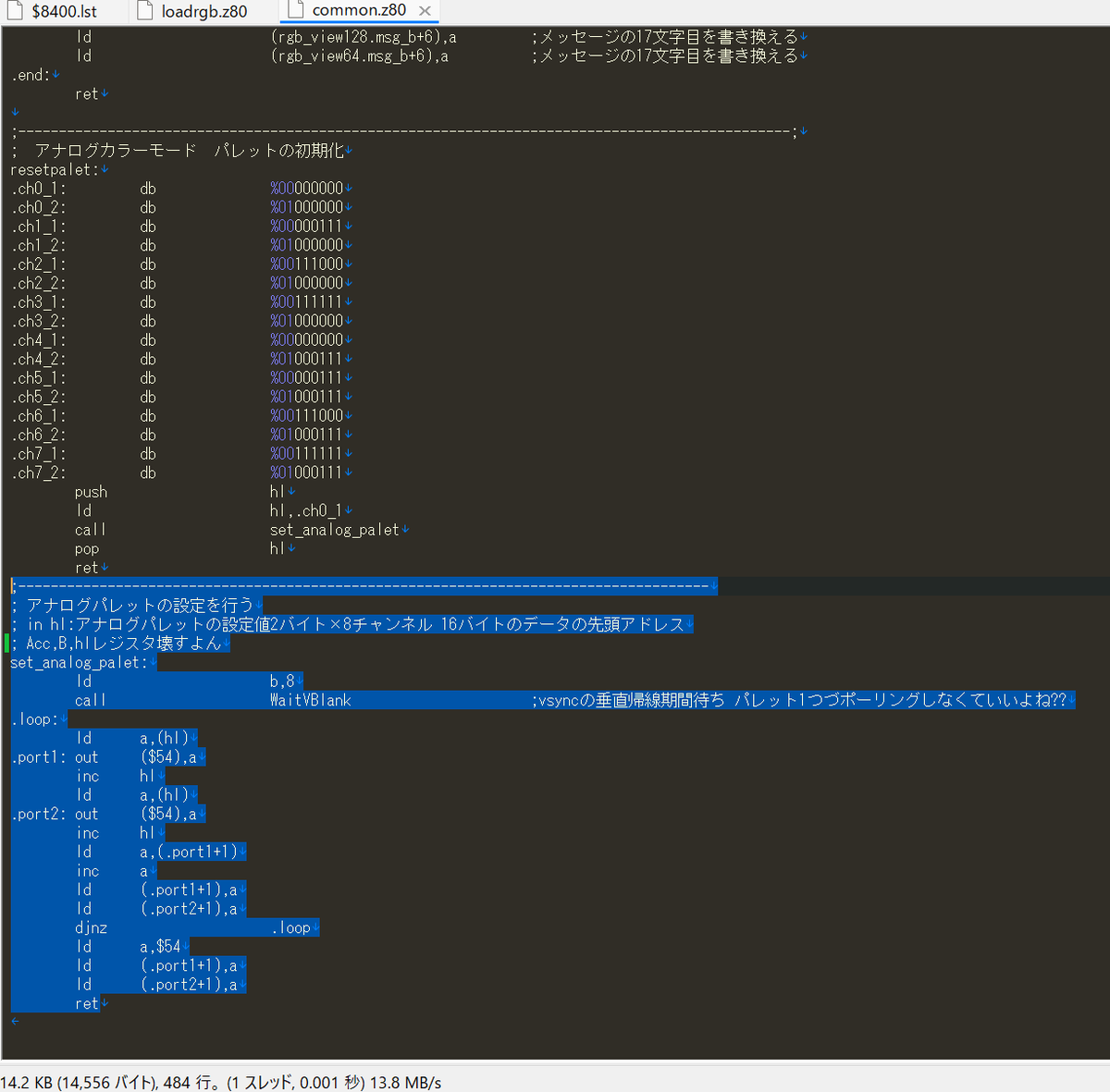Click the .ch3_1: label
The width and height of the screenshot is (1110, 1092).
39,302
